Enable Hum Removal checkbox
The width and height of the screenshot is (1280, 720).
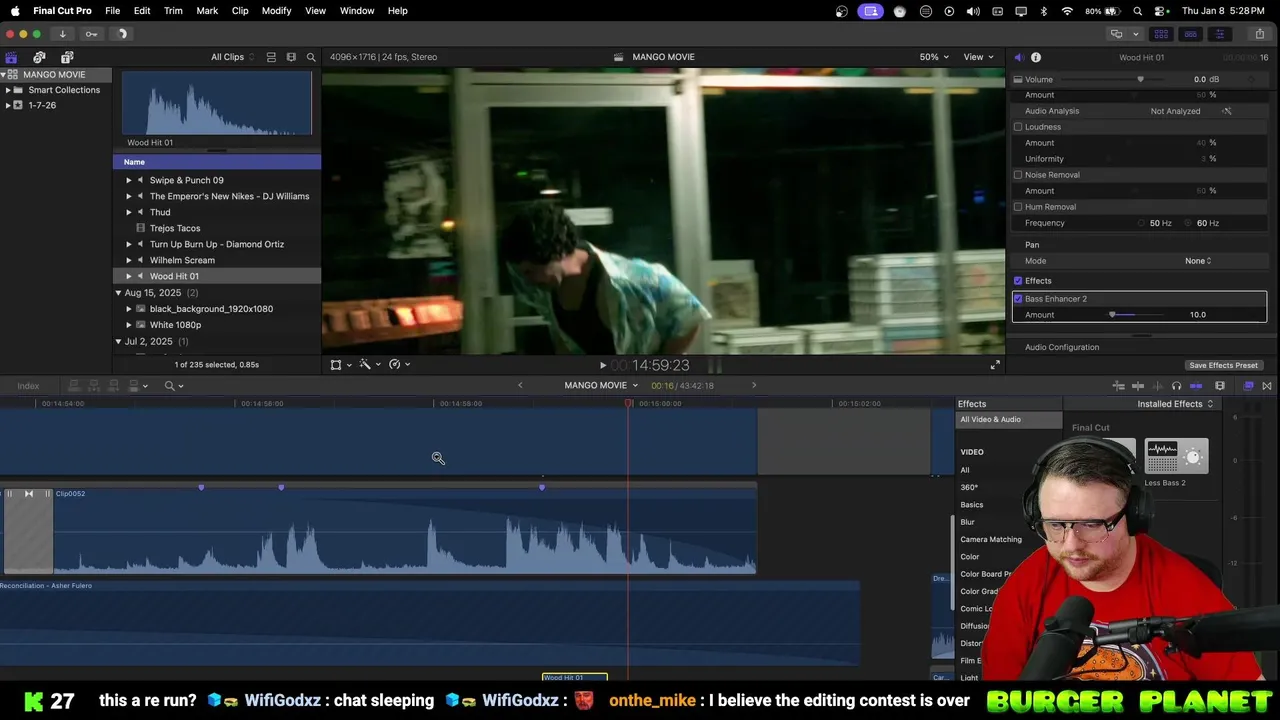[1018, 207]
